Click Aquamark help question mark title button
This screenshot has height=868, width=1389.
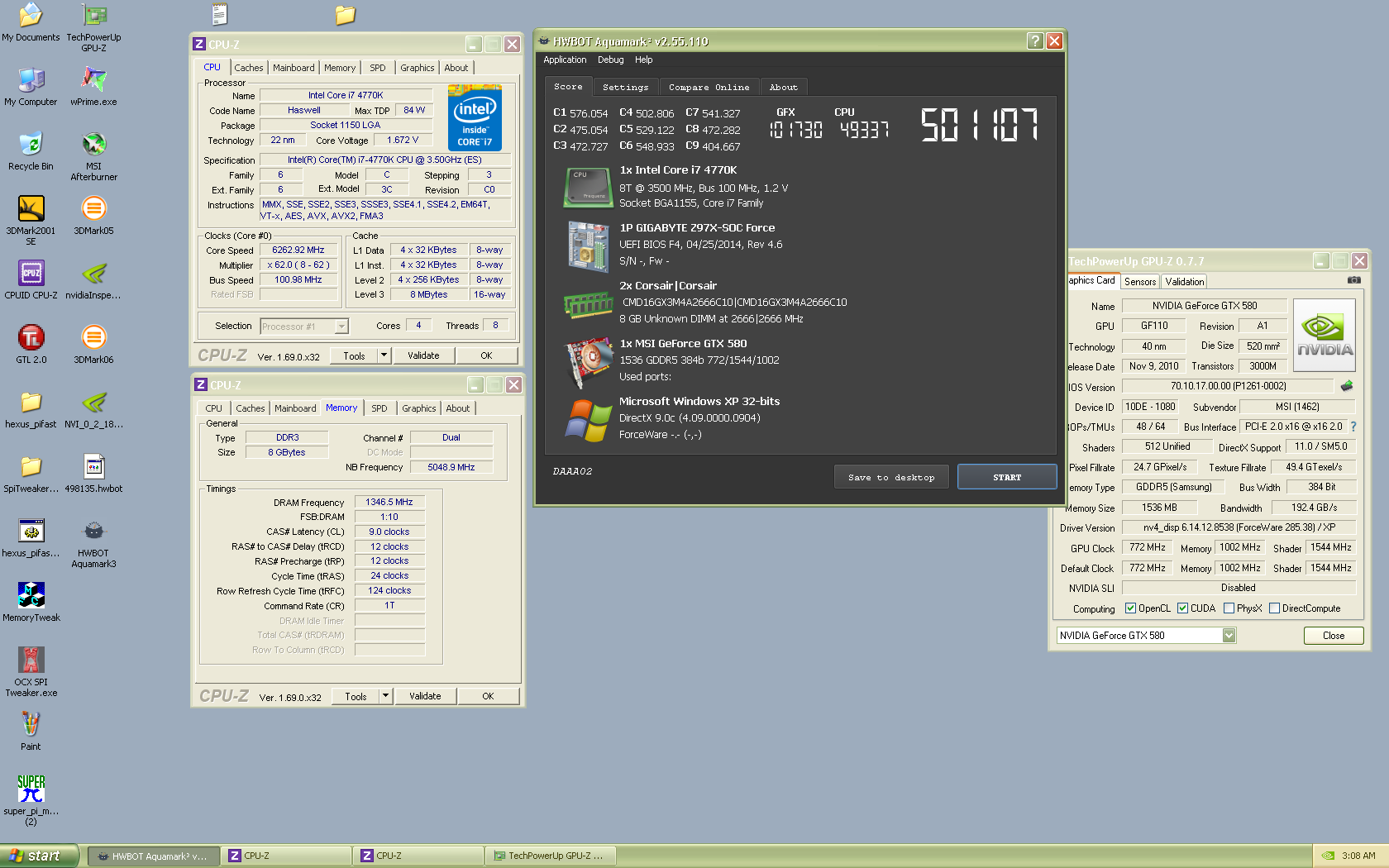1035,41
